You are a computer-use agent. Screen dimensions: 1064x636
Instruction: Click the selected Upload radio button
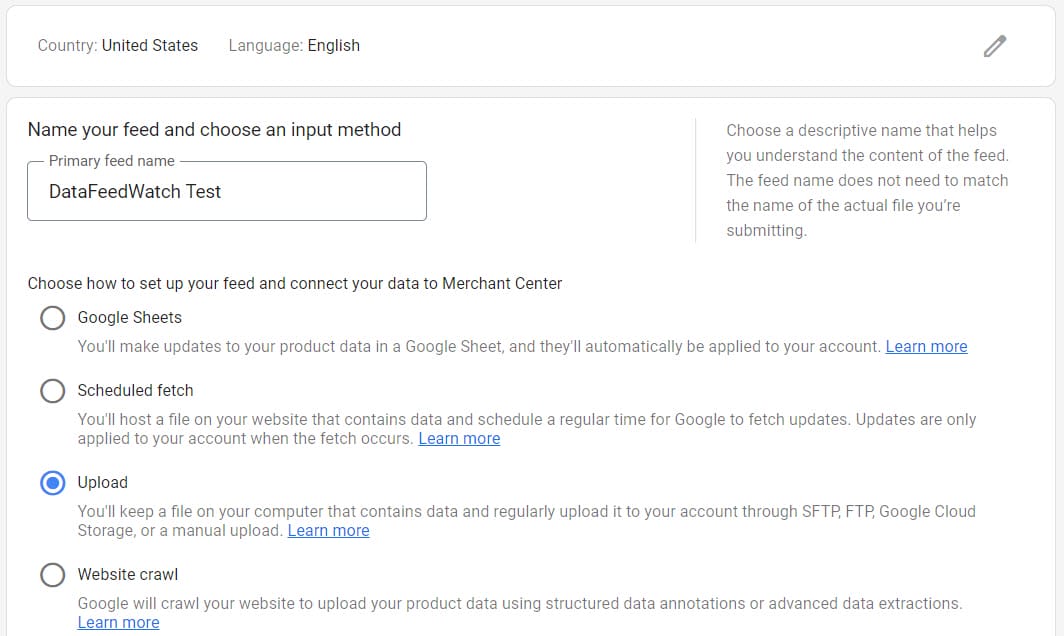pyautogui.click(x=53, y=483)
